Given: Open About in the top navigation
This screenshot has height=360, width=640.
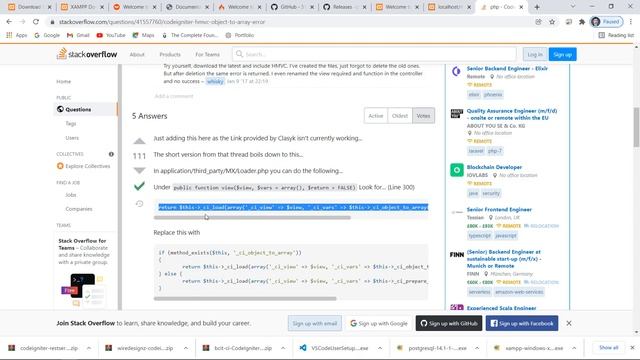Looking at the screenshot, I should 137,54.
